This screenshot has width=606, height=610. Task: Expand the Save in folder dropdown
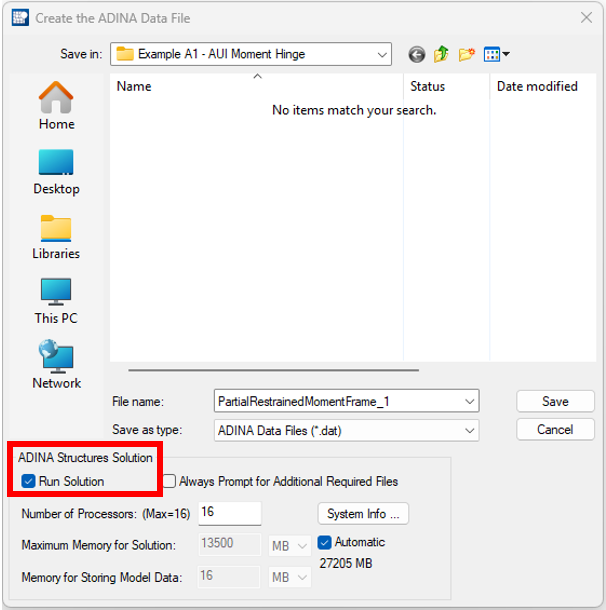coord(382,54)
